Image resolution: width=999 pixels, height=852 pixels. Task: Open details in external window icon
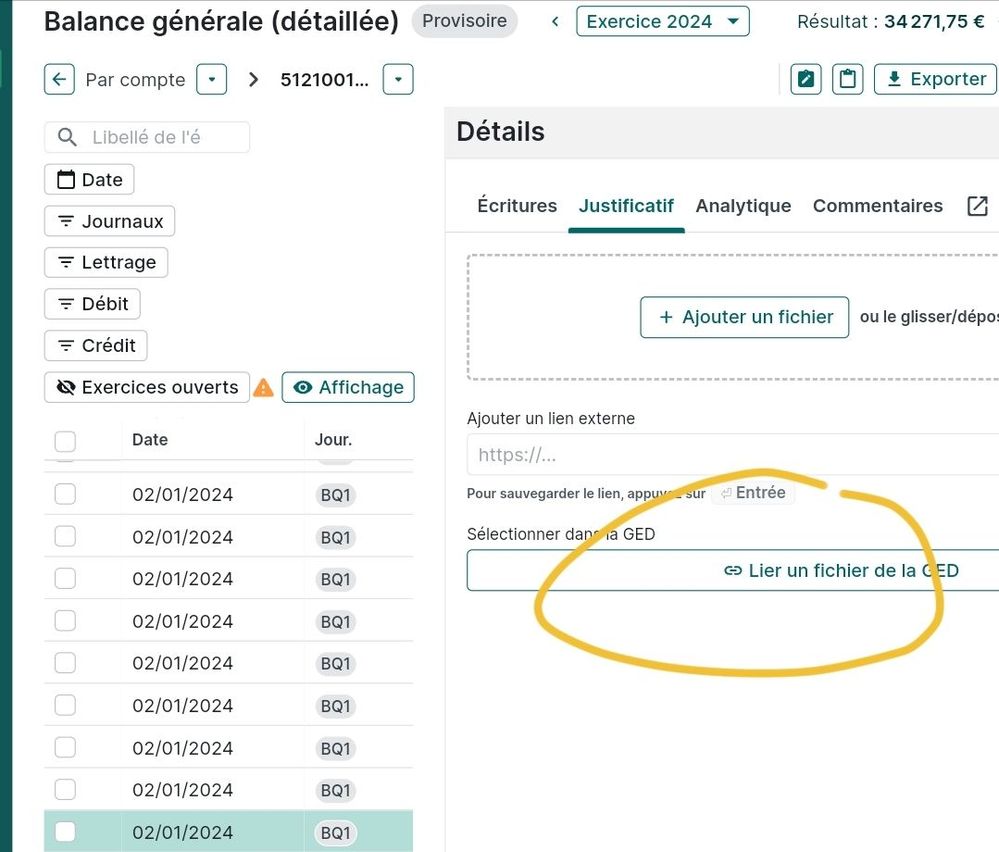977,206
